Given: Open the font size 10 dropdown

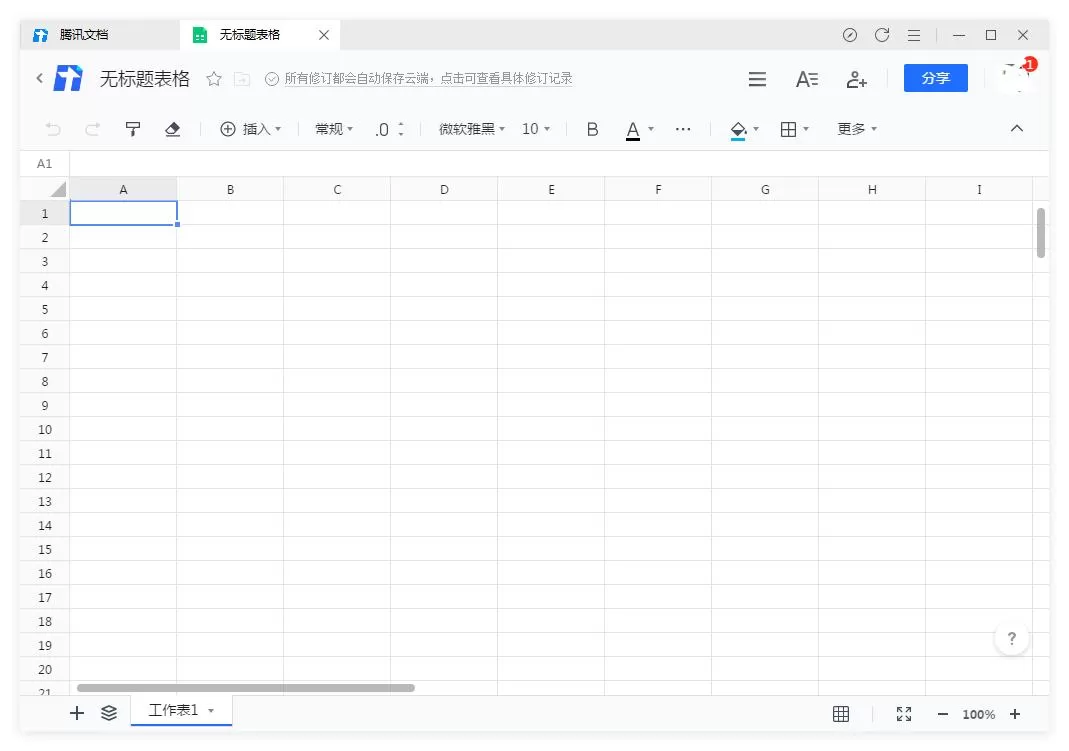Looking at the screenshot, I should click(x=536, y=129).
